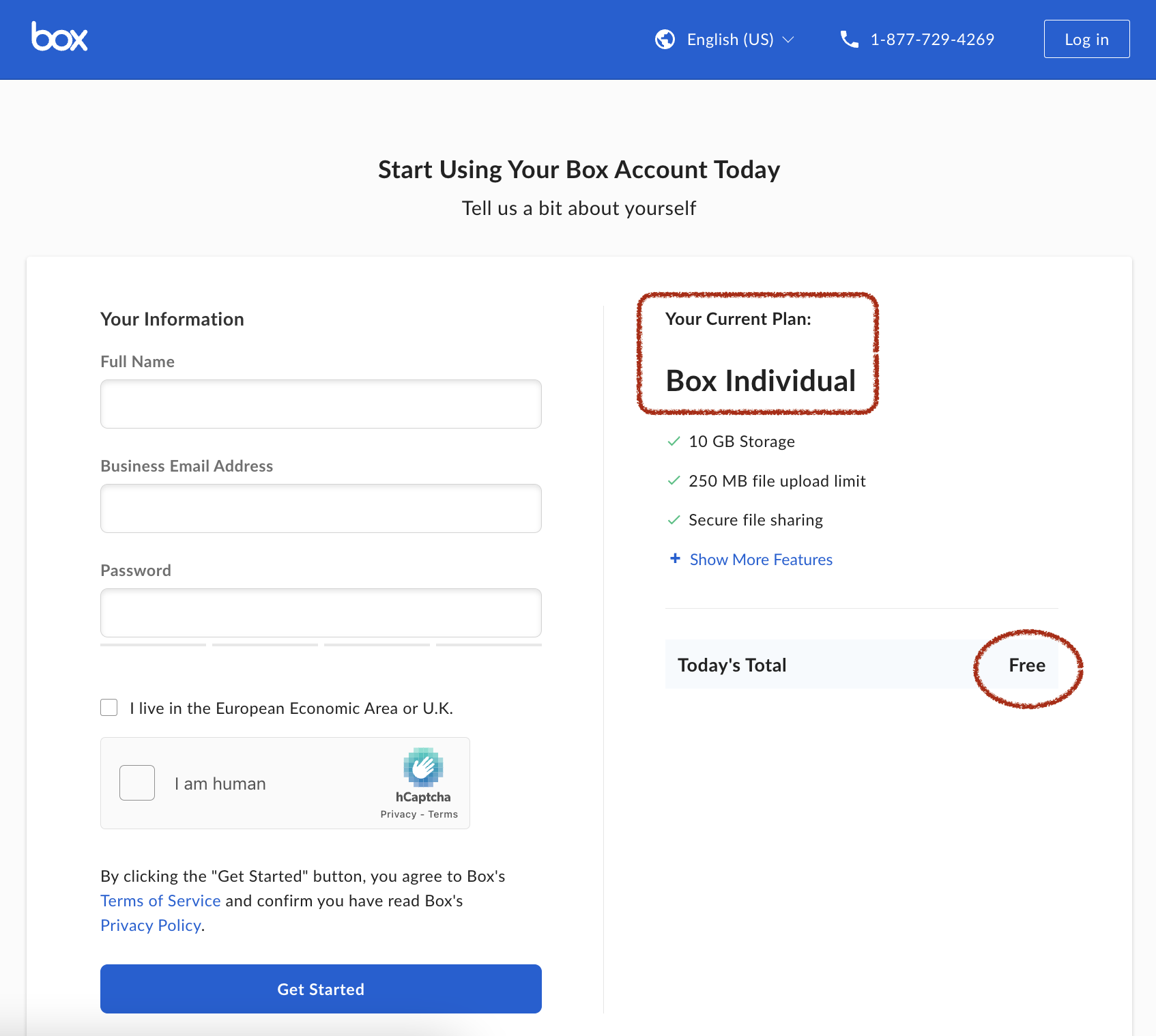Viewport: 1156px width, 1036px height.
Task: Submit the form with Get Started
Action: 321,989
